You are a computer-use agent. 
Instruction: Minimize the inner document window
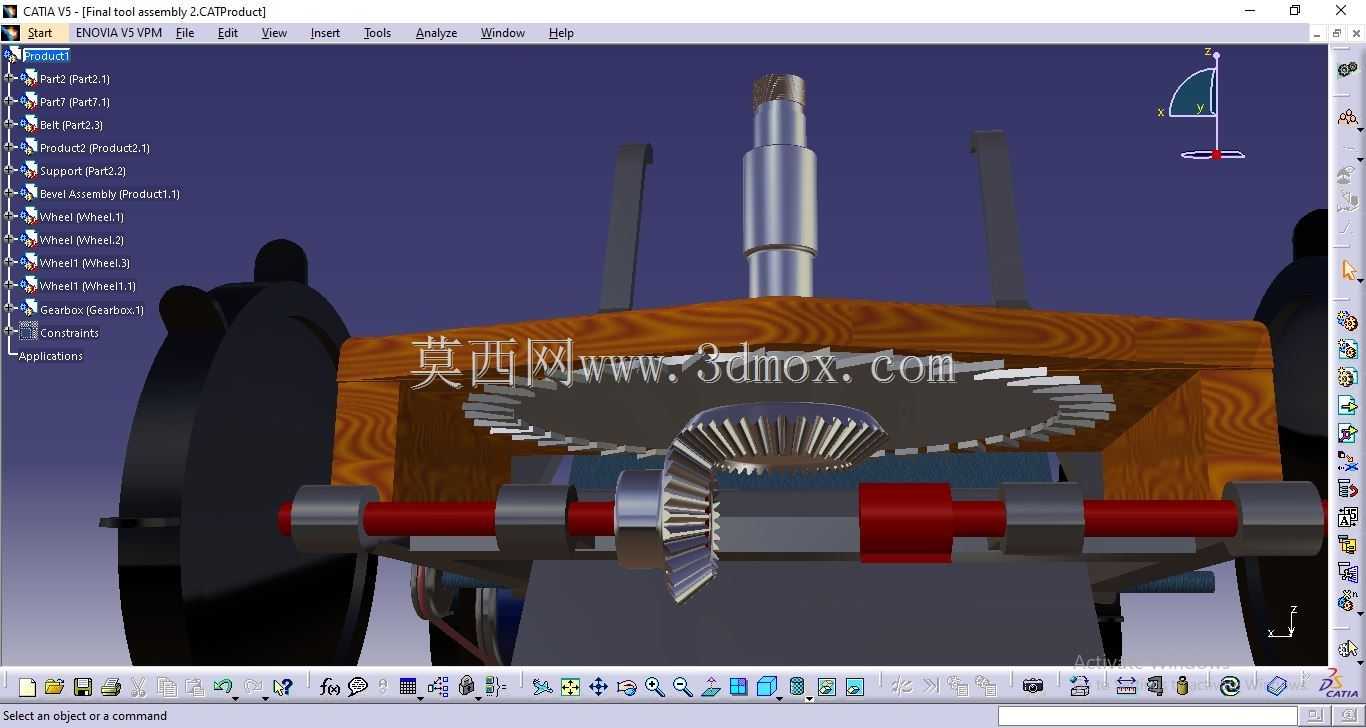pos(1317,33)
